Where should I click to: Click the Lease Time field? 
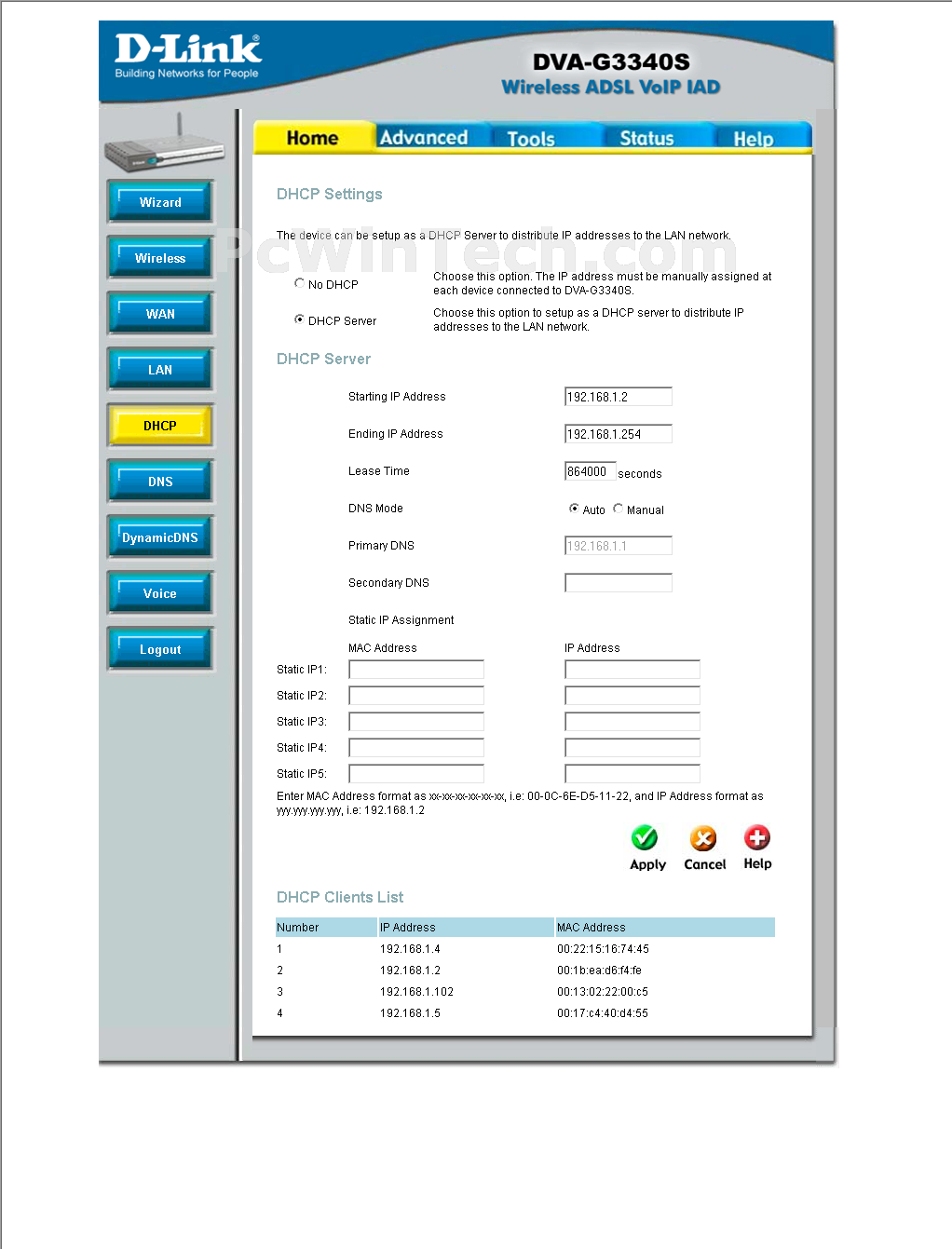tap(590, 471)
